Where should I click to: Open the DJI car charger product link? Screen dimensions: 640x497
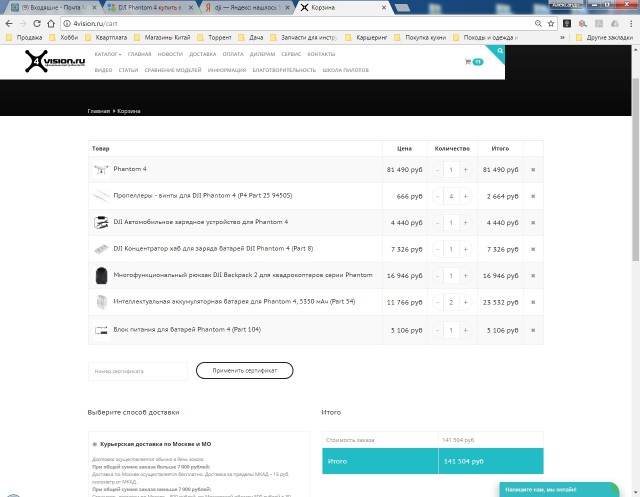[200, 222]
